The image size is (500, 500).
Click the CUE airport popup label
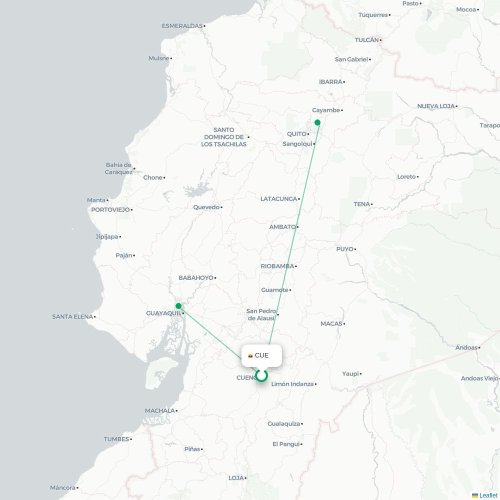pos(261,356)
